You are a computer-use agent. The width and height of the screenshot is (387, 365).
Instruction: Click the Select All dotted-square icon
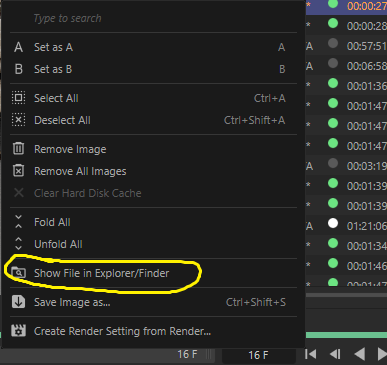tap(18, 98)
